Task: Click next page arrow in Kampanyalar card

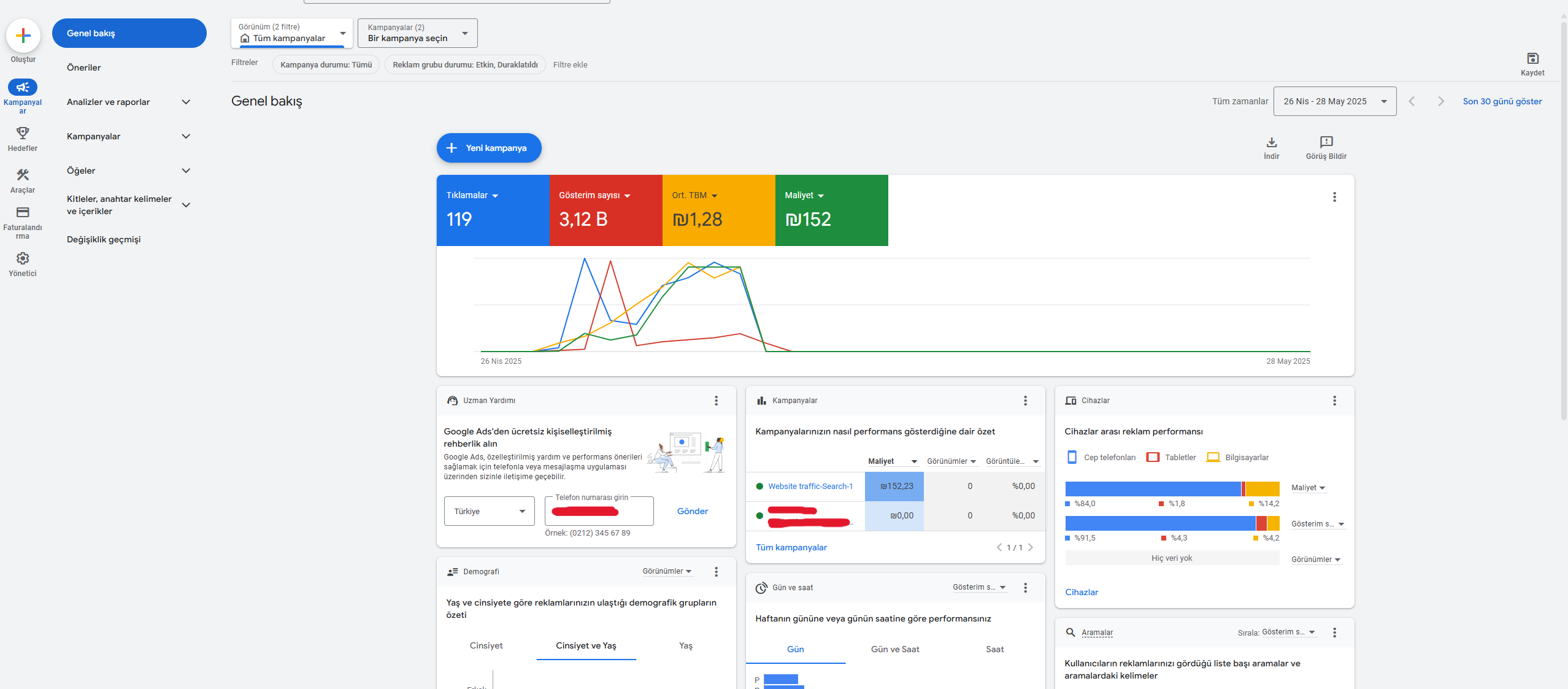Action: 1031,547
